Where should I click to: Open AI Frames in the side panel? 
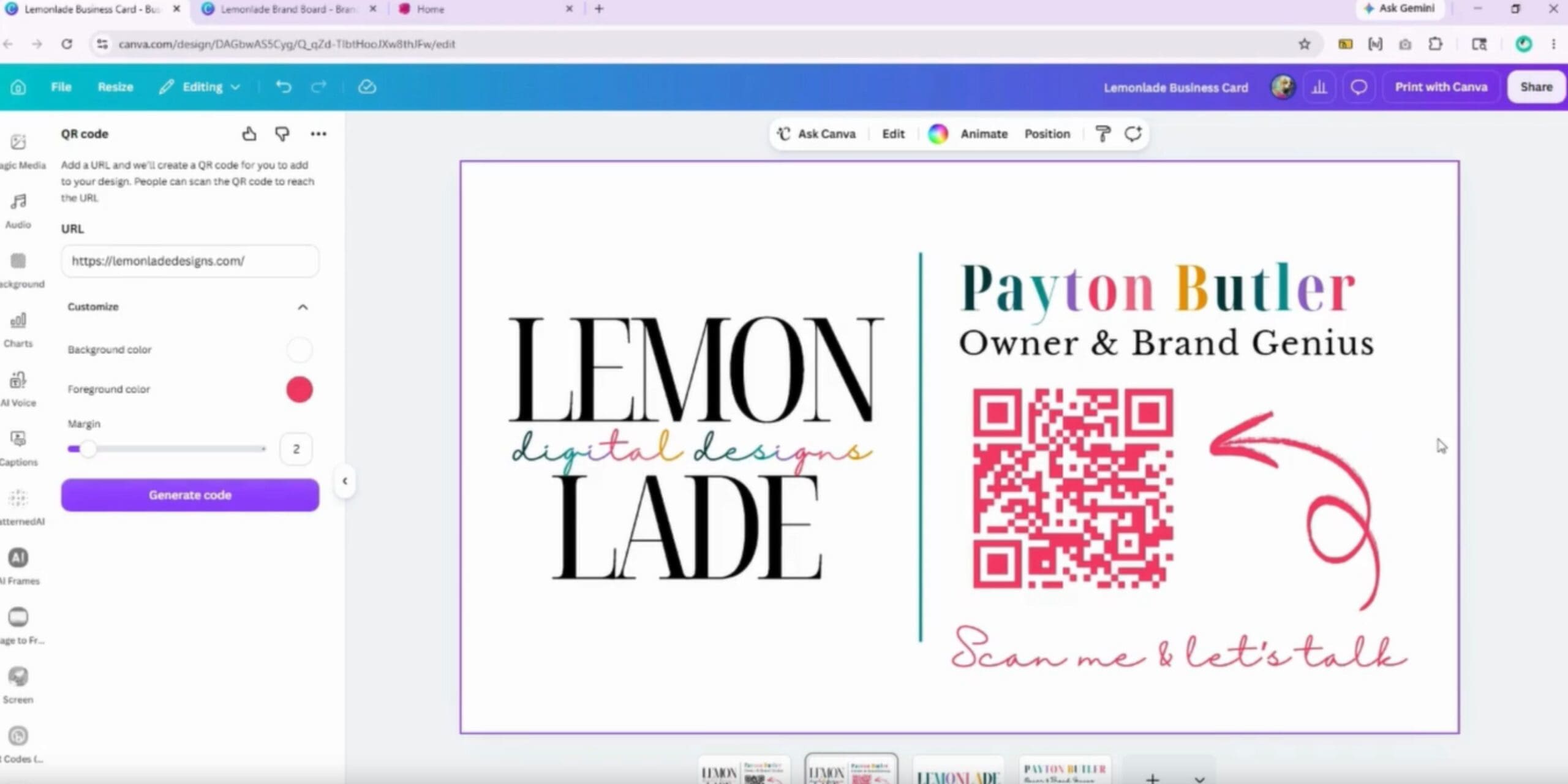pos(18,567)
